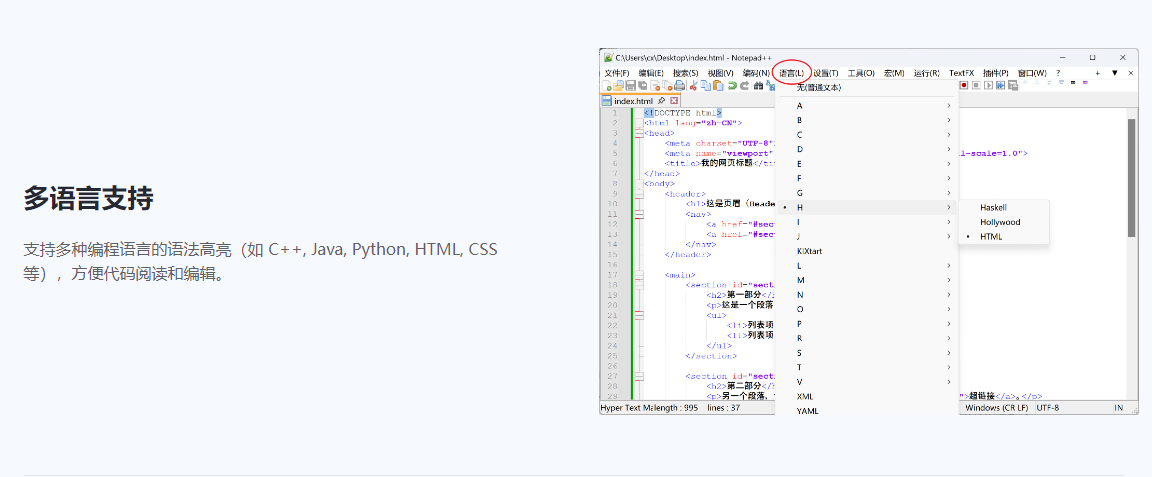Close index.html tab with red X
Screen dimensions: 1152x477
coord(674,101)
